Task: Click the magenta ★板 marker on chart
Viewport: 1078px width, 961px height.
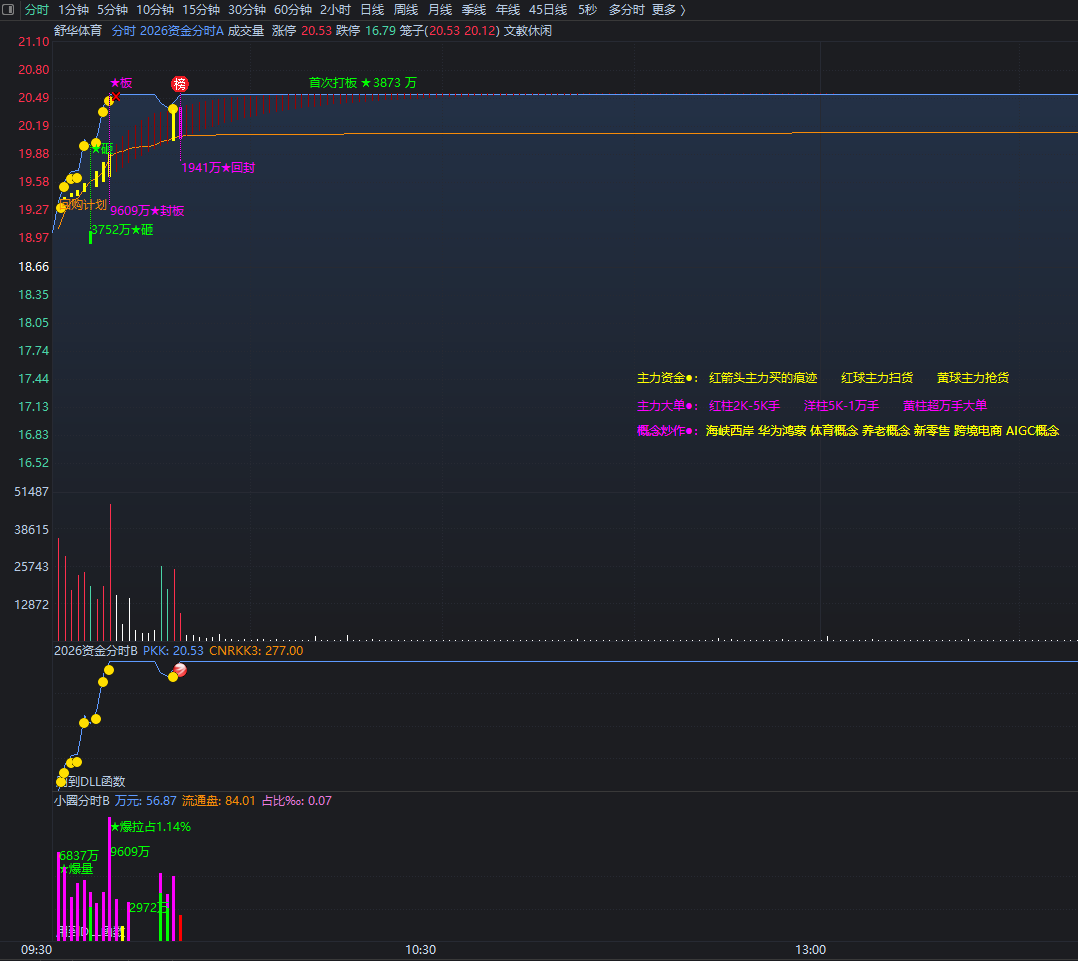Action: click(121, 82)
